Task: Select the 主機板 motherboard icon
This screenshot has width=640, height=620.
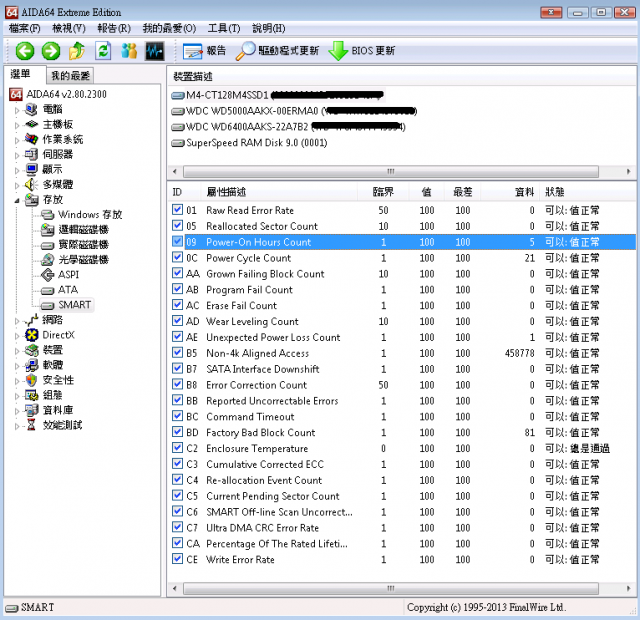Action: click(x=31, y=124)
